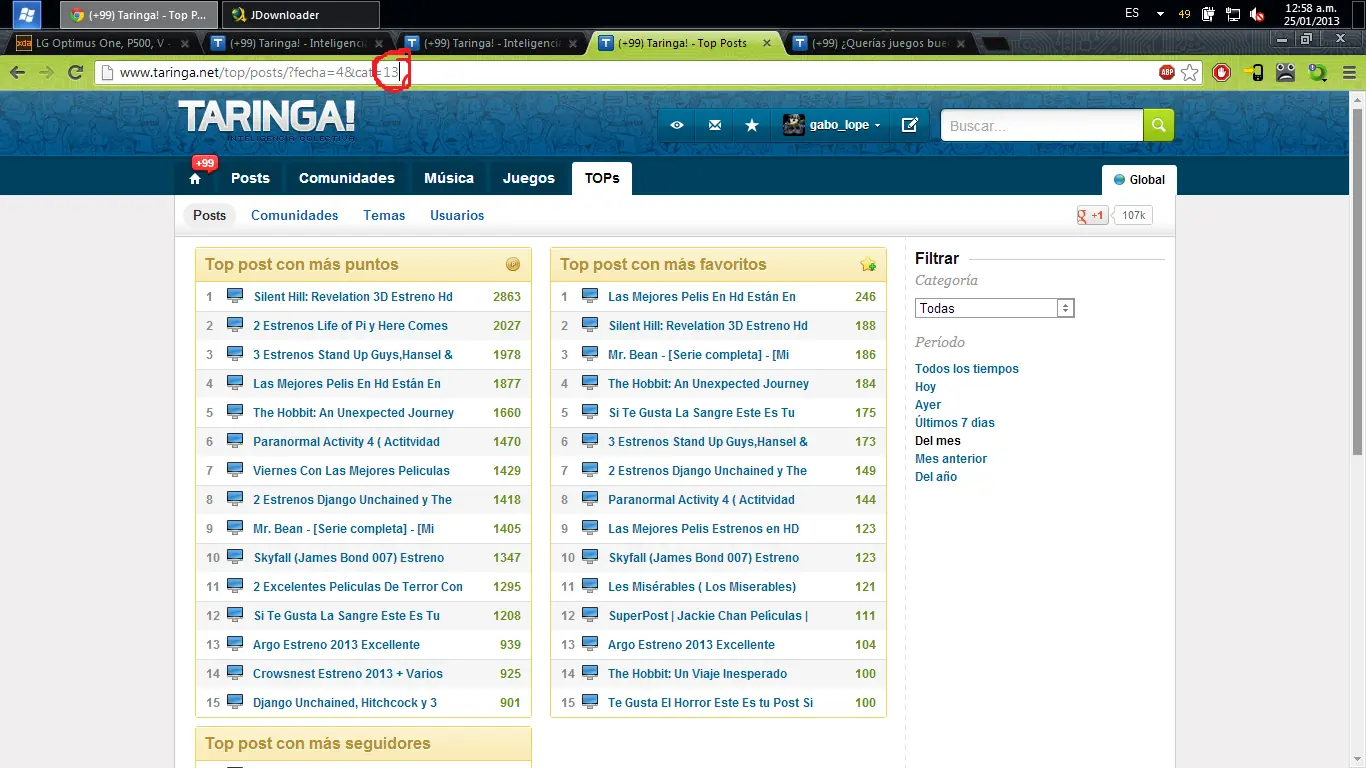Viewport: 1366px width, 768px height.
Task: Show hidden system tray icons
Action: click(x=1160, y=14)
